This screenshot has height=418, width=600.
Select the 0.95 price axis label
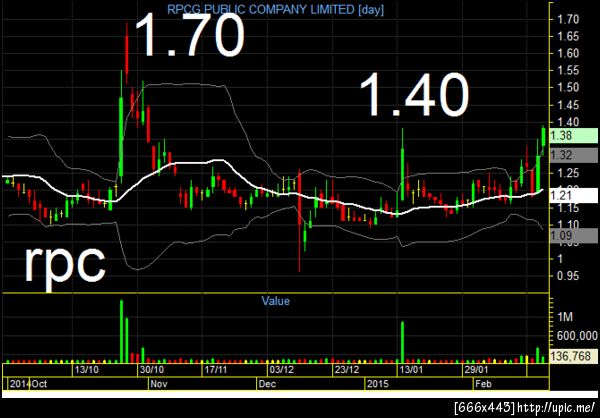[567, 276]
